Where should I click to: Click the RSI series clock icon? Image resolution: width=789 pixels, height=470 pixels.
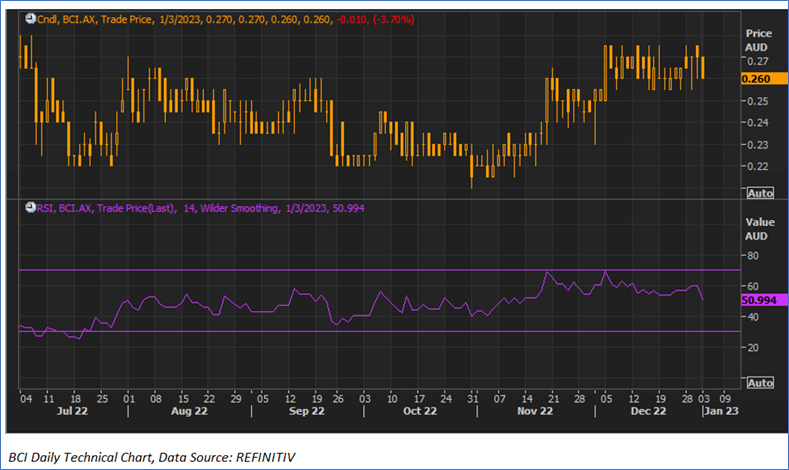pyautogui.click(x=31, y=207)
